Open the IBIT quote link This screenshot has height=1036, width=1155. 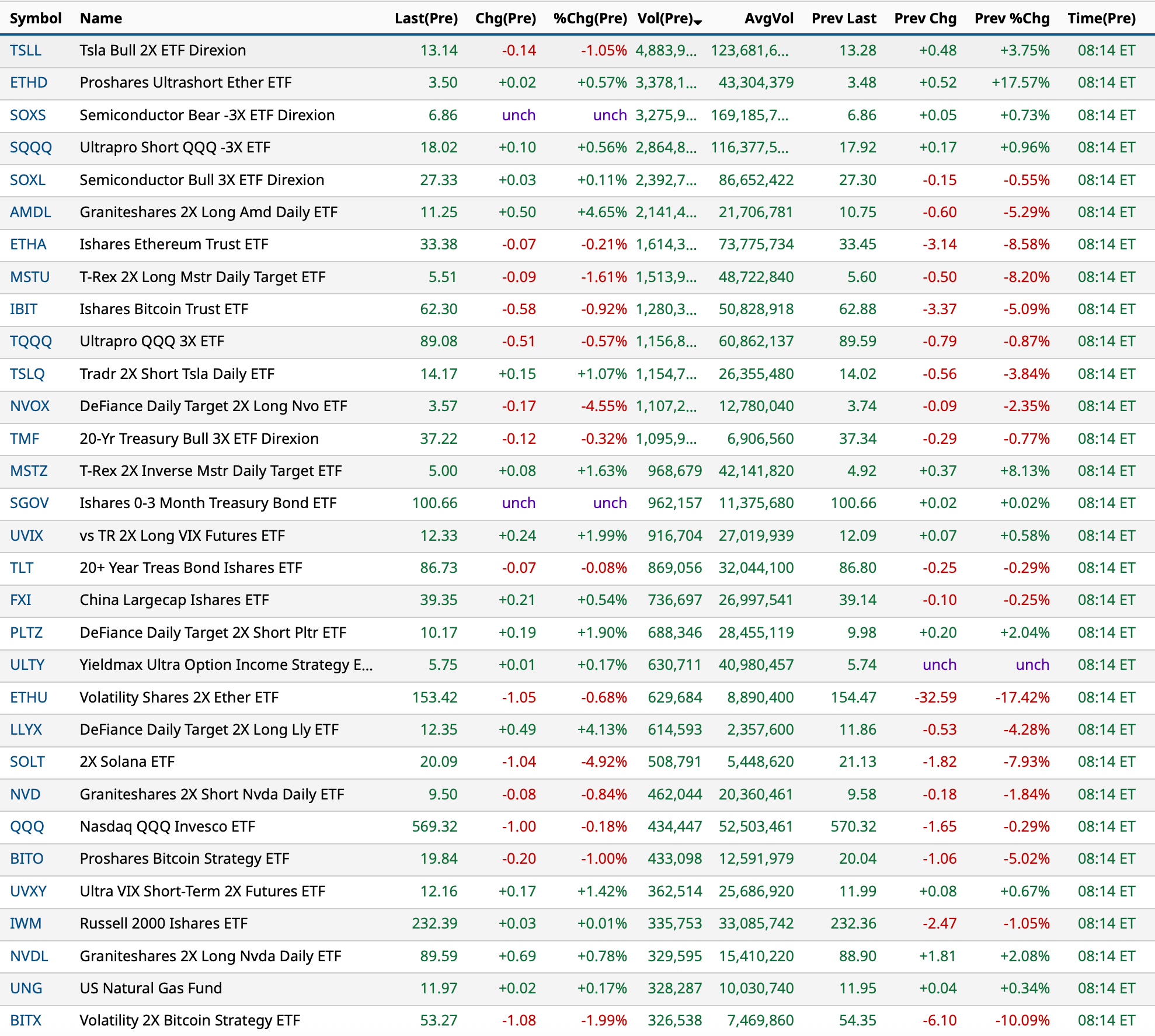[x=23, y=309]
